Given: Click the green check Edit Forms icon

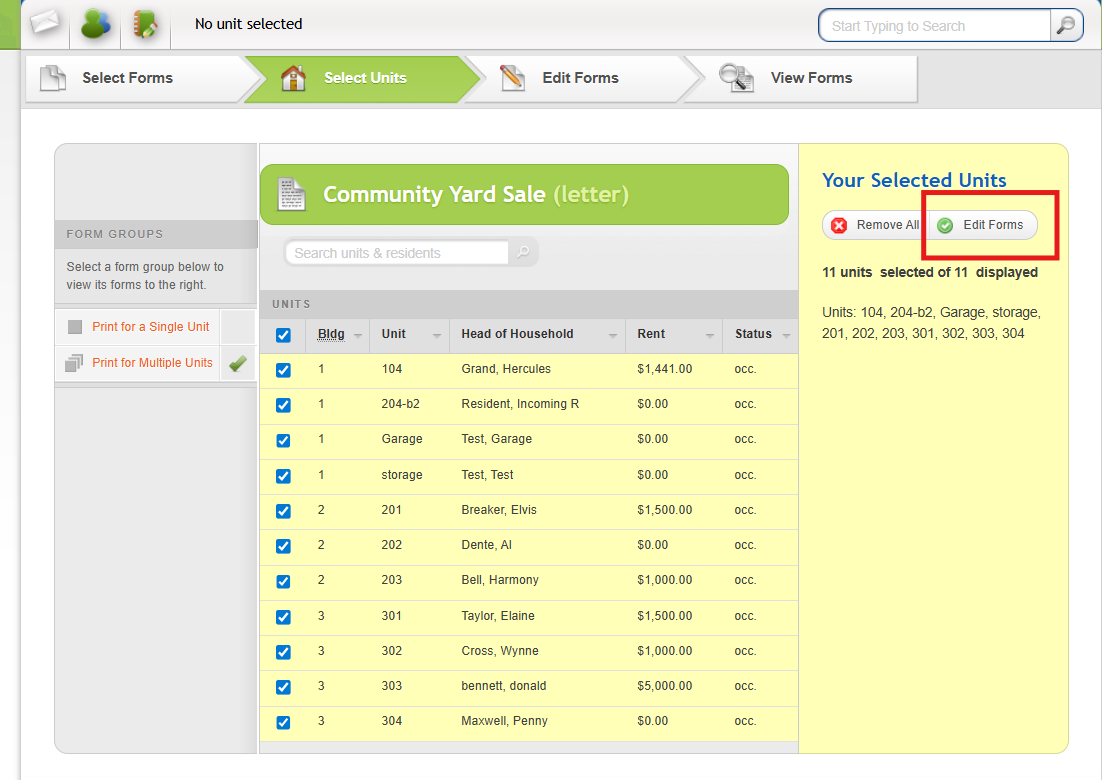Looking at the screenshot, I should pos(945,226).
